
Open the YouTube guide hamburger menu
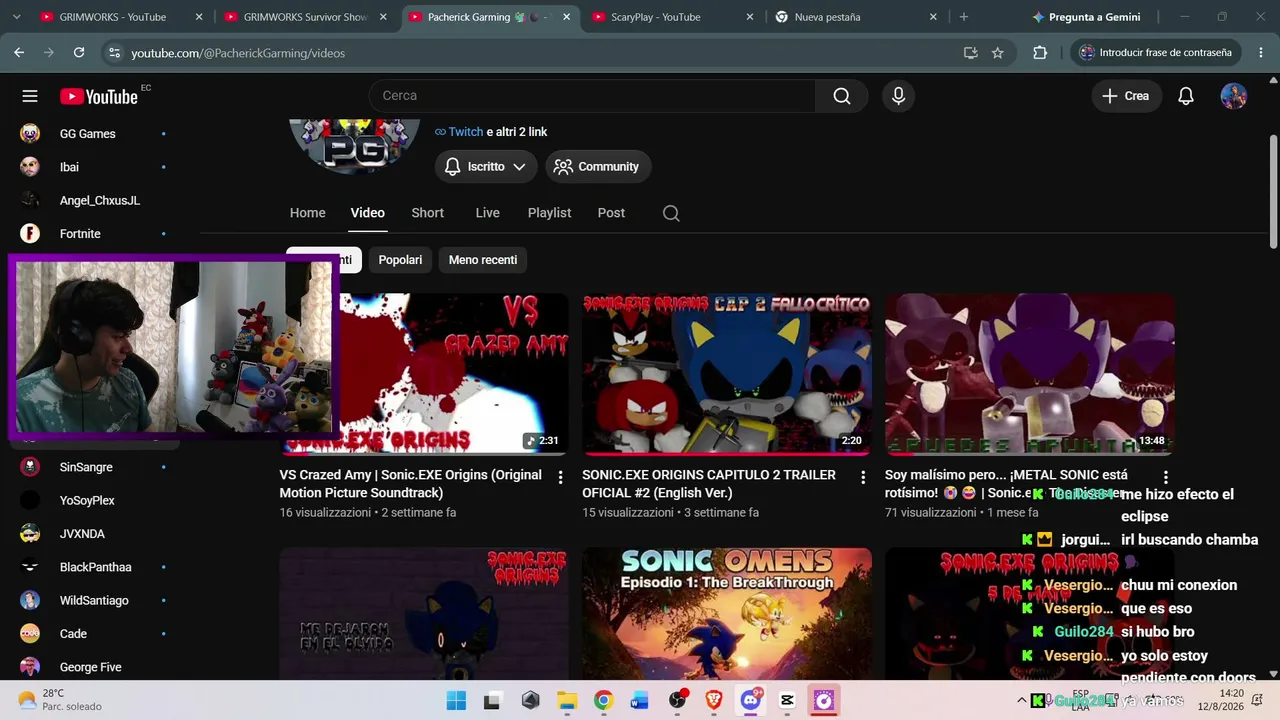30,96
